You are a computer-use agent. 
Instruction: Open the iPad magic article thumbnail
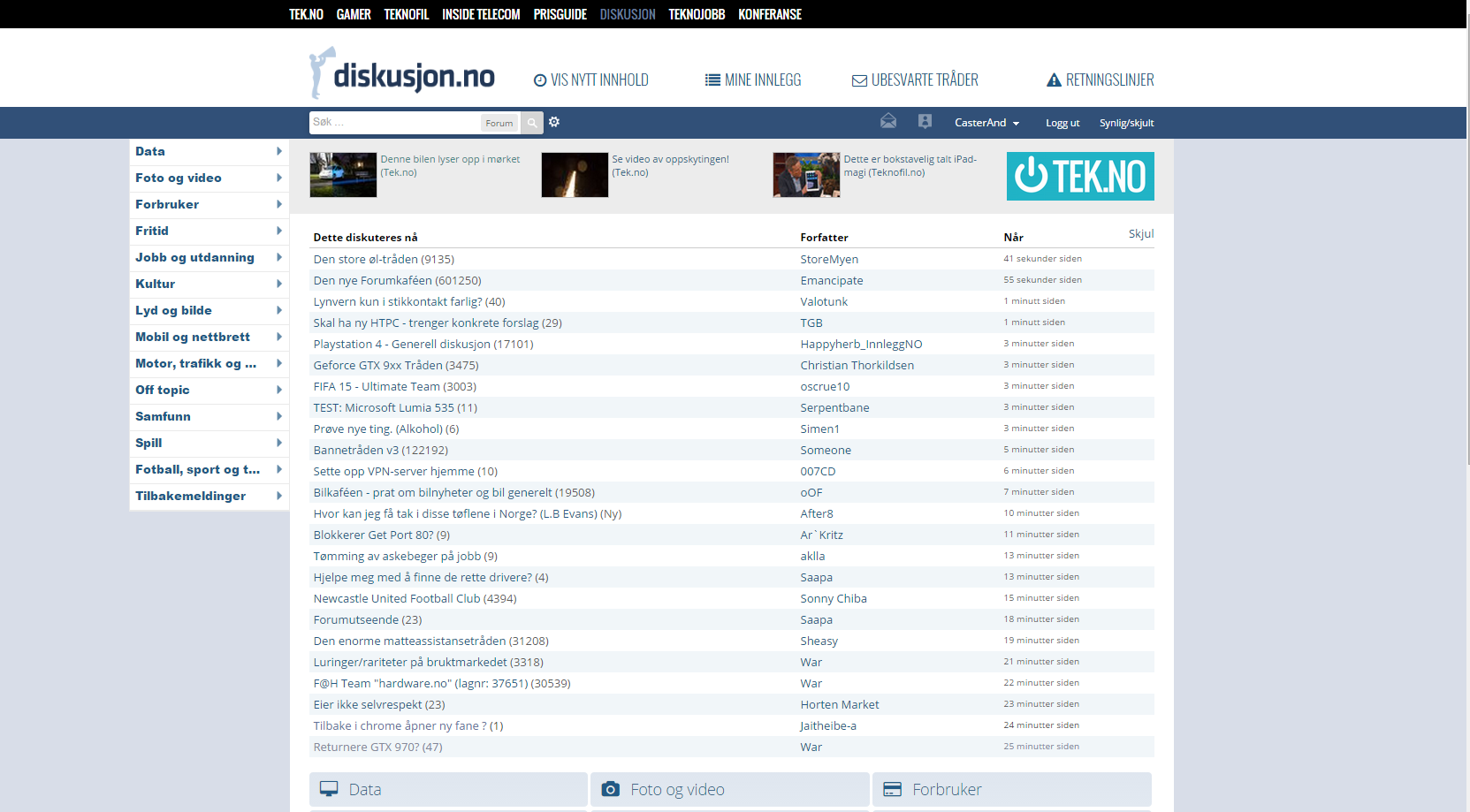click(x=806, y=174)
